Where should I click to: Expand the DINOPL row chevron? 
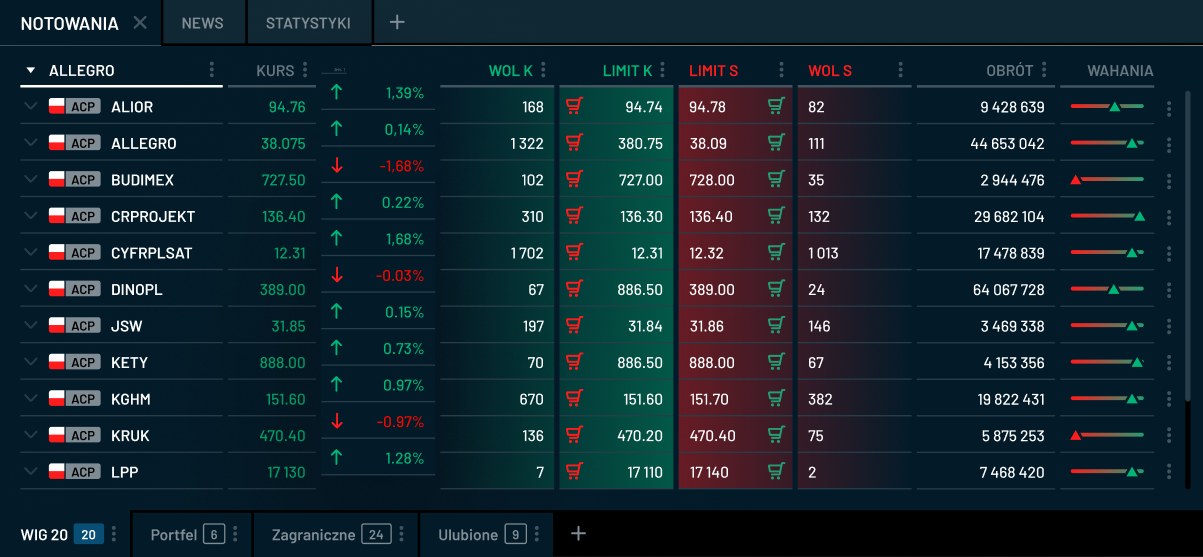pyautogui.click(x=30, y=290)
